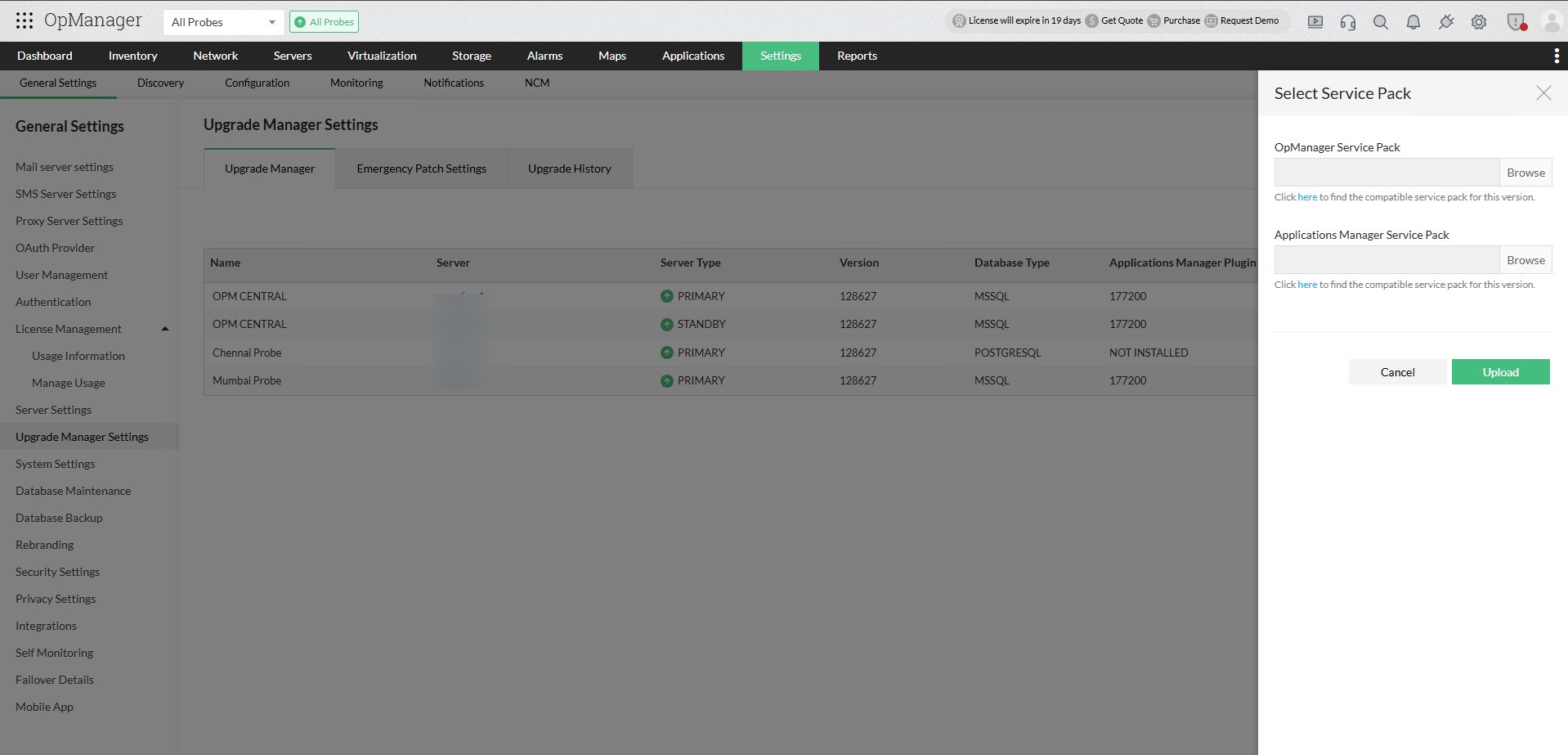
Task: Click the POSTGRESQL database type cell
Action: click(x=1008, y=353)
